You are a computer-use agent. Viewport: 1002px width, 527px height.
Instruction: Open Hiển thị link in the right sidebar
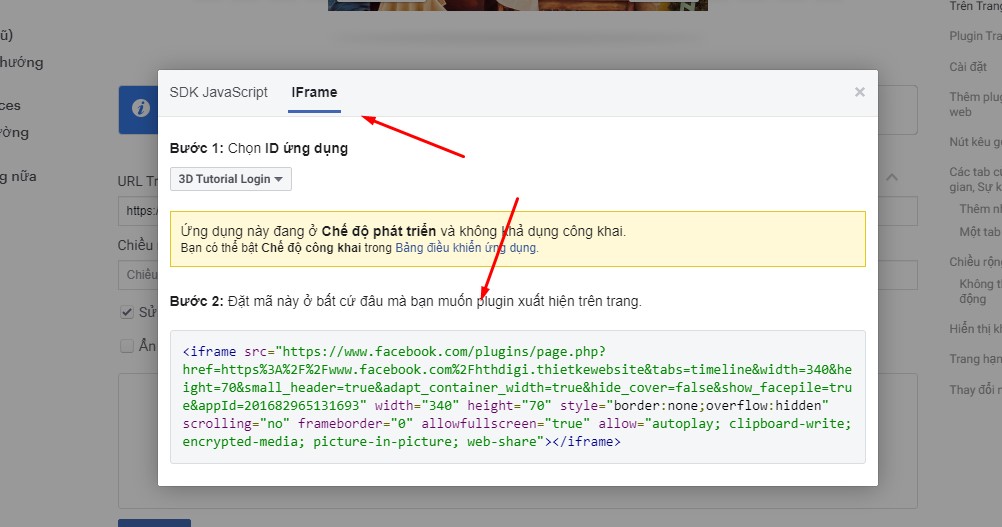(x=975, y=329)
